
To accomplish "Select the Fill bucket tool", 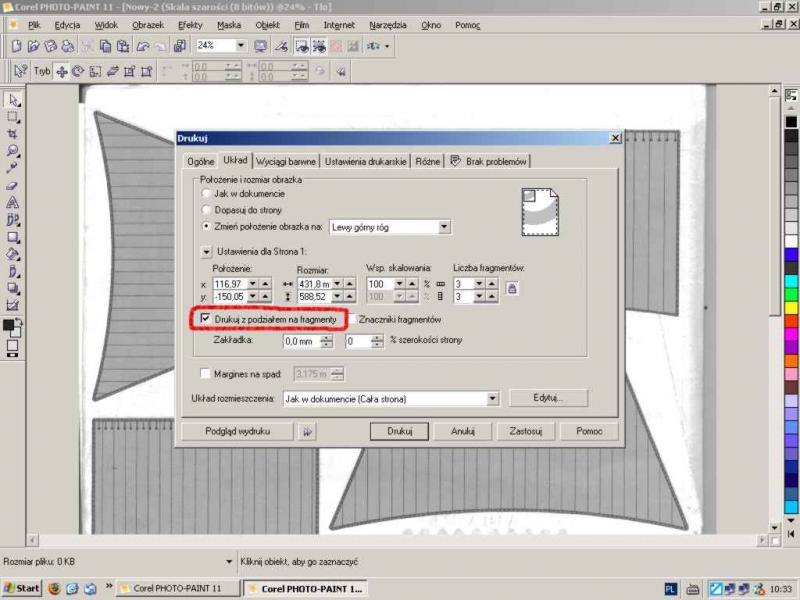I will coord(13,255).
